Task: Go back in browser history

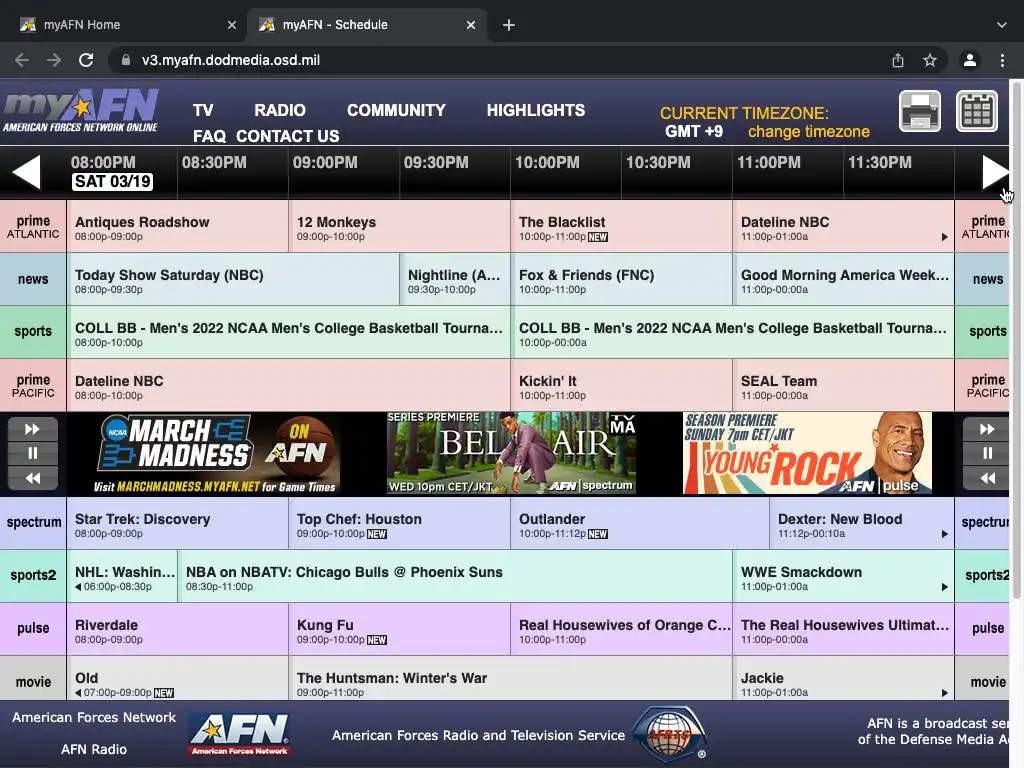Action: tap(22, 60)
